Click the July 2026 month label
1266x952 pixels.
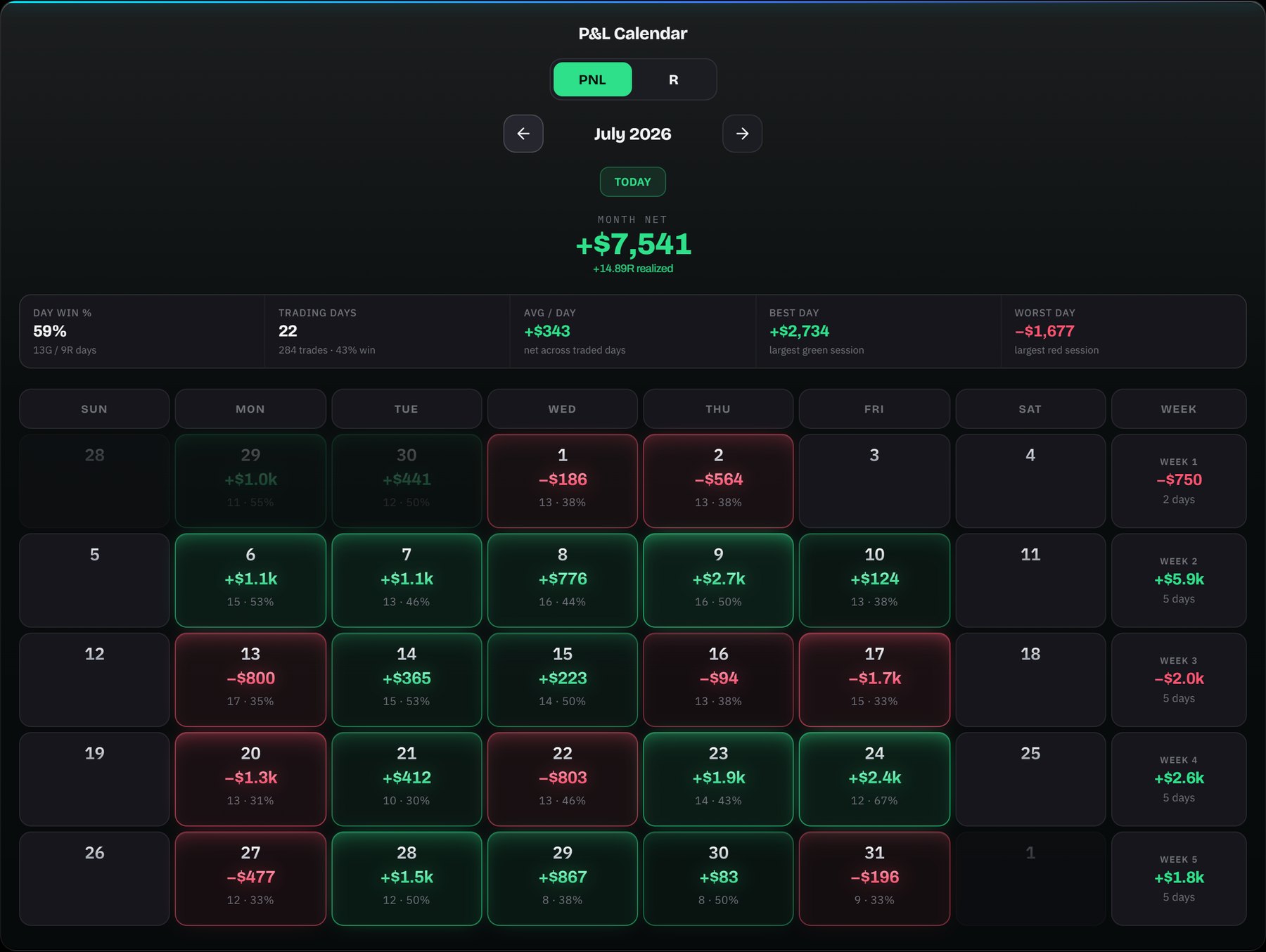[632, 134]
